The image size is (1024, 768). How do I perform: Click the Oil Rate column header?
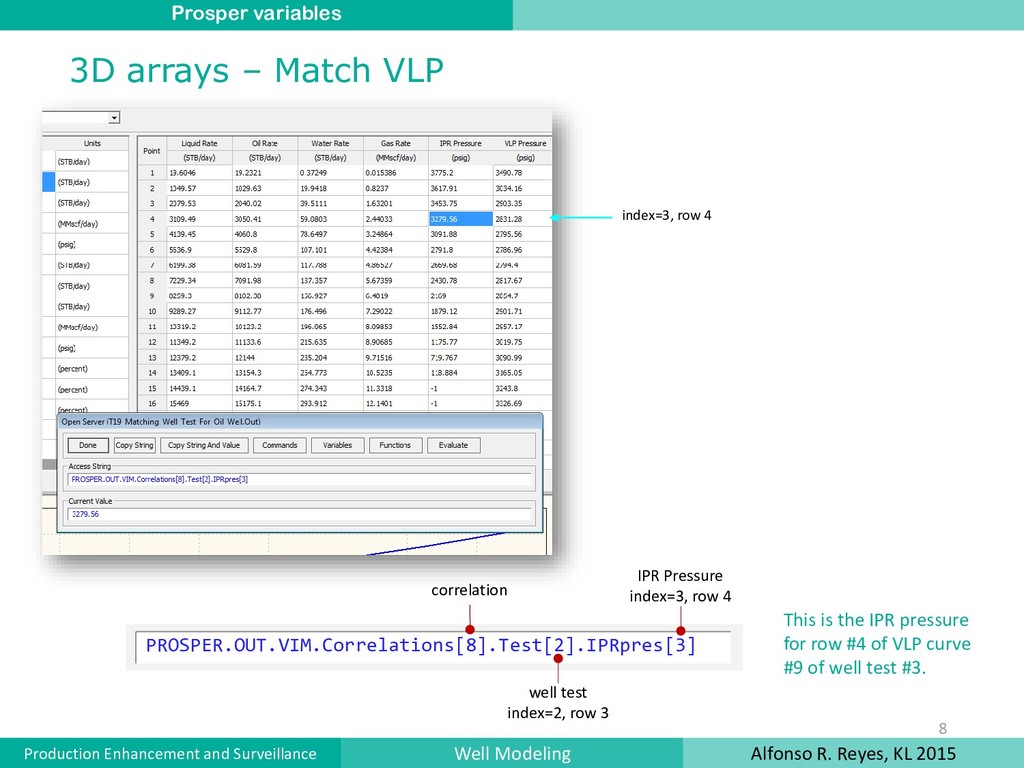click(264, 144)
